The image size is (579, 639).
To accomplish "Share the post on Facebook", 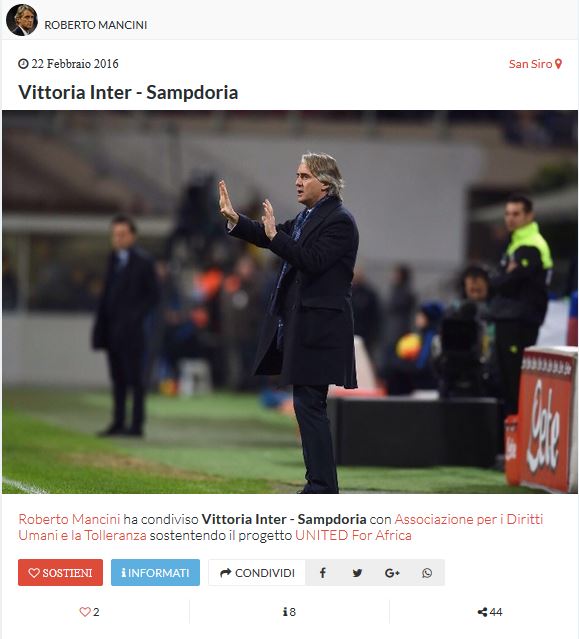I will [x=322, y=573].
